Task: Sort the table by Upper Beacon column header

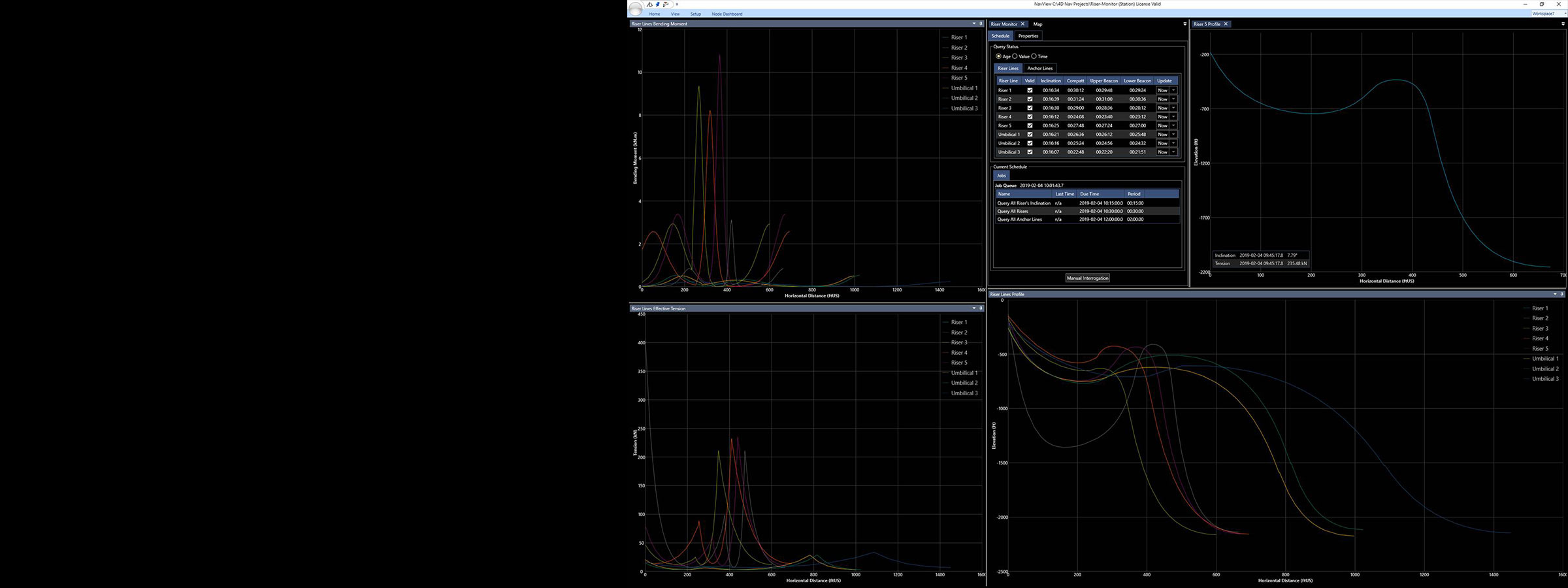Action: point(1104,81)
